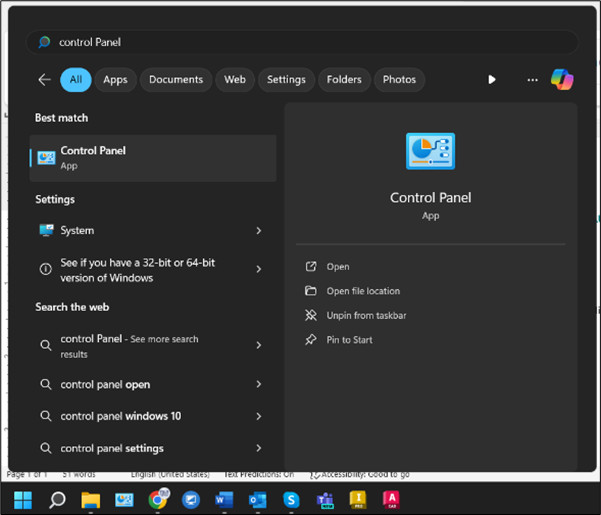Select the All filter tab
The width and height of the screenshot is (601, 515).
pyautogui.click(x=76, y=80)
